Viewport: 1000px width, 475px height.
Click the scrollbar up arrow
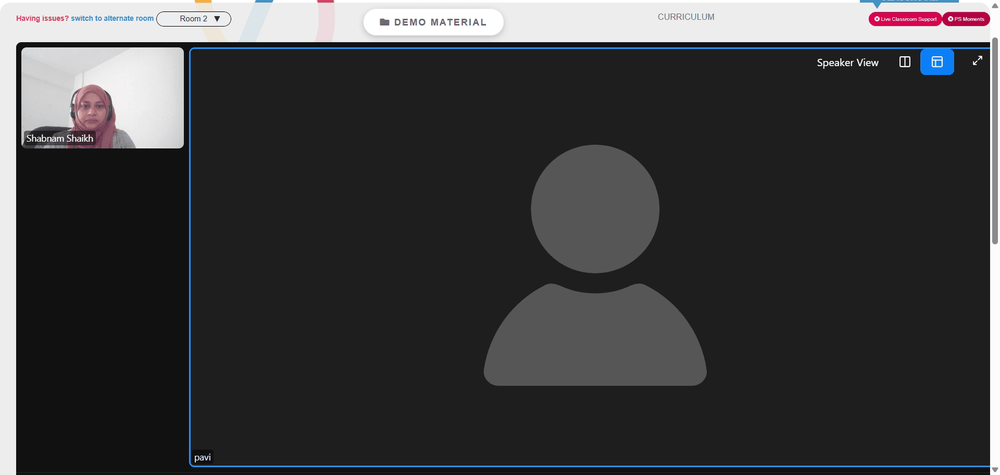[995, 5]
